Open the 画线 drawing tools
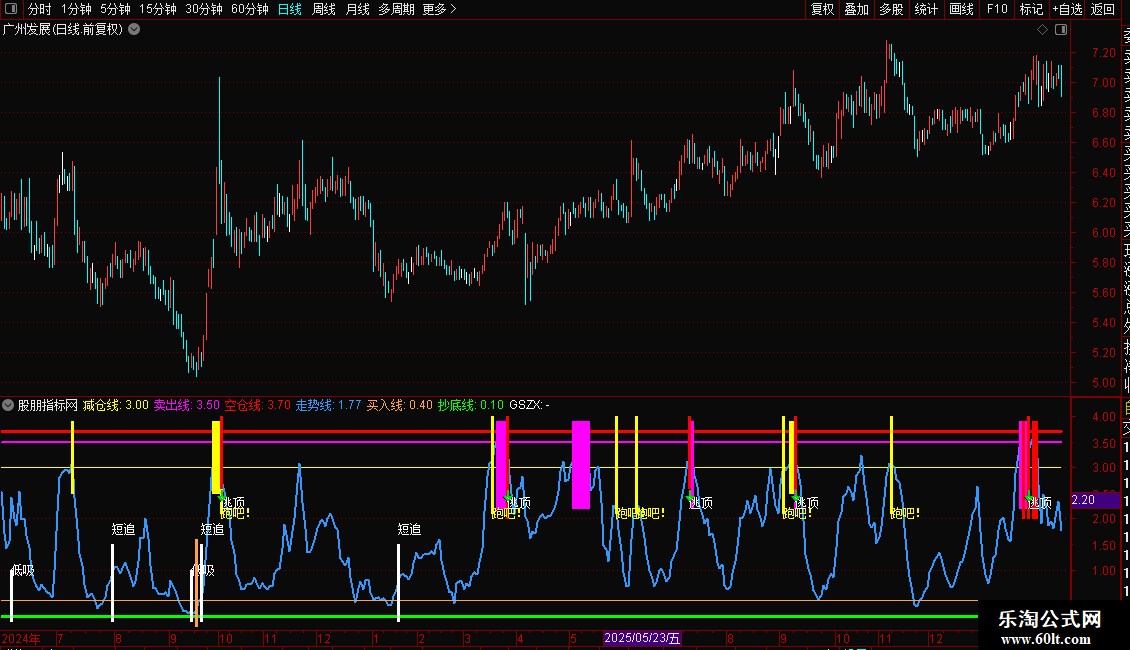The height and width of the screenshot is (650, 1130). point(961,9)
